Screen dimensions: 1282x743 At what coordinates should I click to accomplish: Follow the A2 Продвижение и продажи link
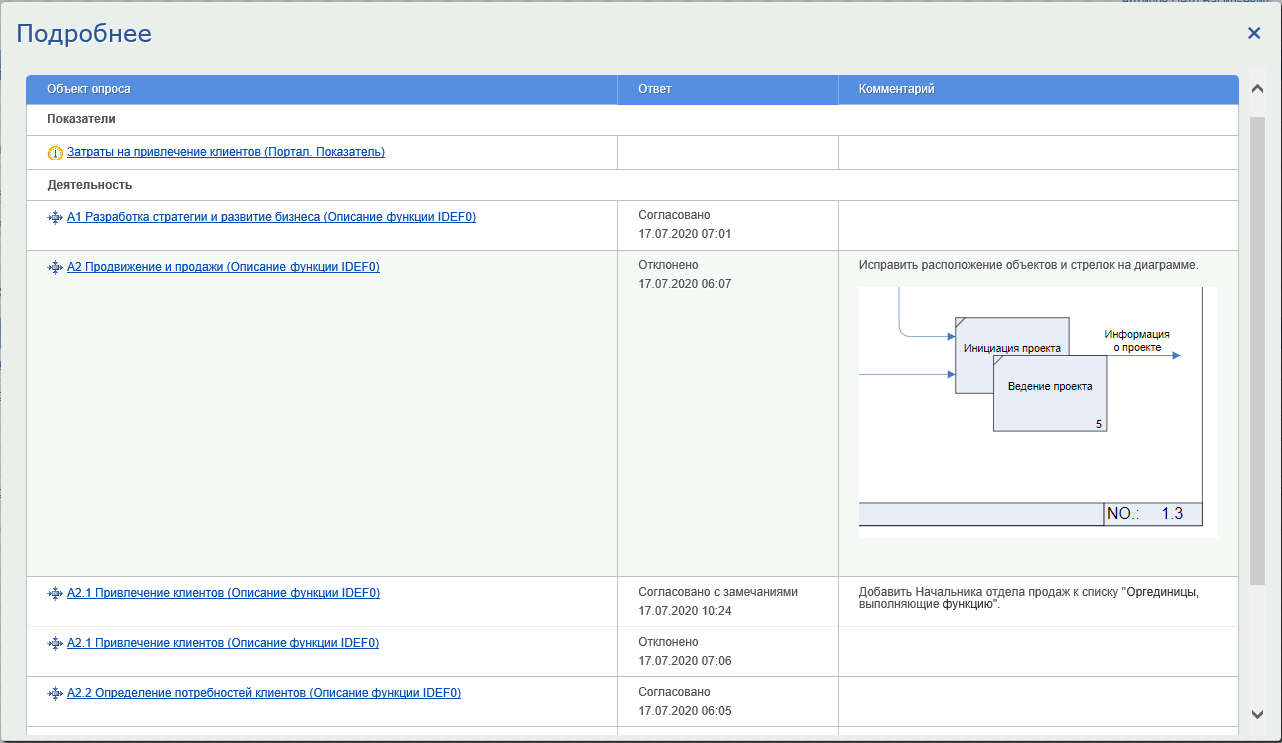(x=223, y=267)
